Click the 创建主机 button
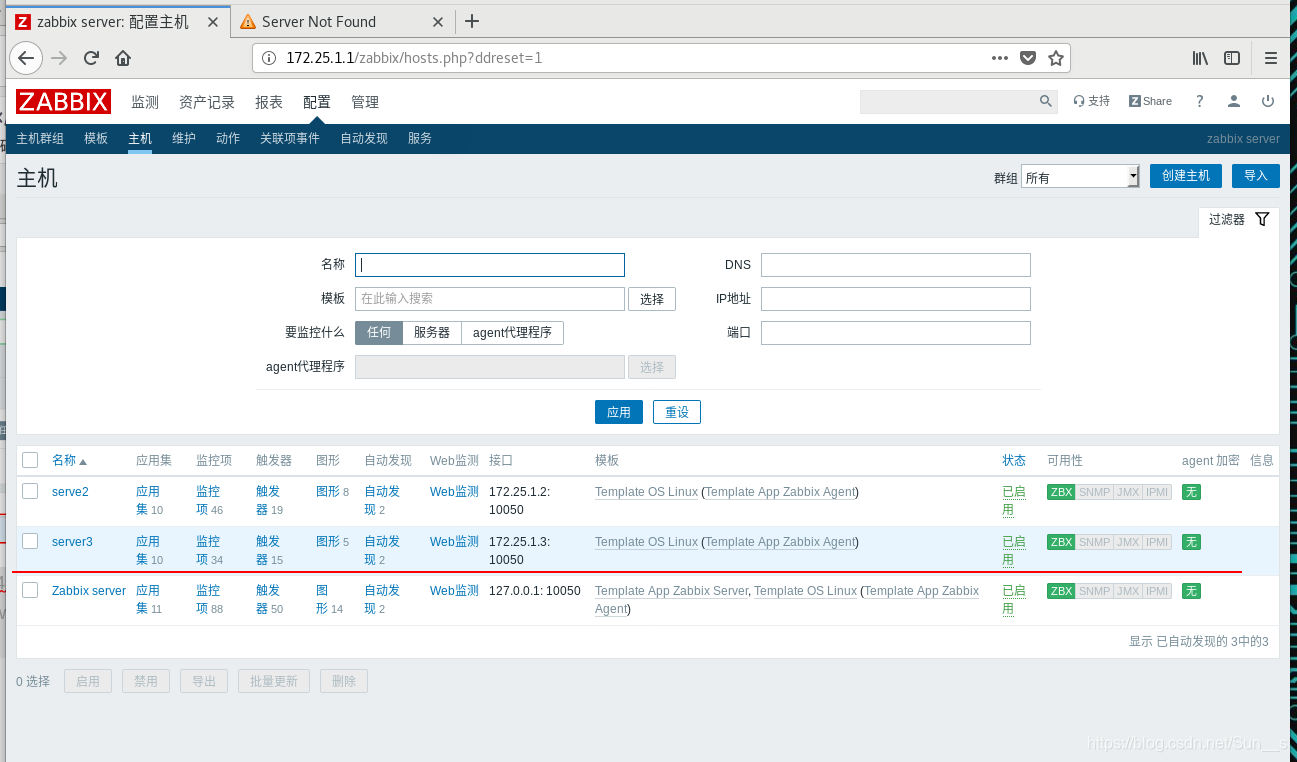This screenshot has width=1297, height=762. (x=1186, y=176)
